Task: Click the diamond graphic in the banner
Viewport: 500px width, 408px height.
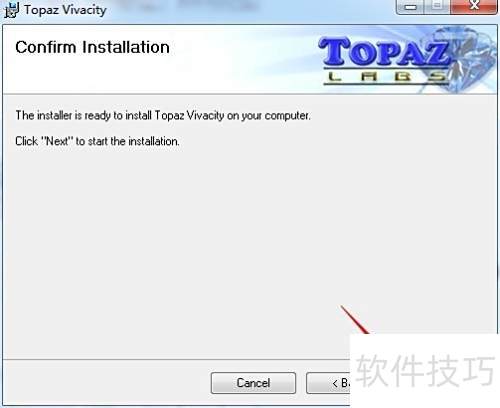Action: click(468, 58)
